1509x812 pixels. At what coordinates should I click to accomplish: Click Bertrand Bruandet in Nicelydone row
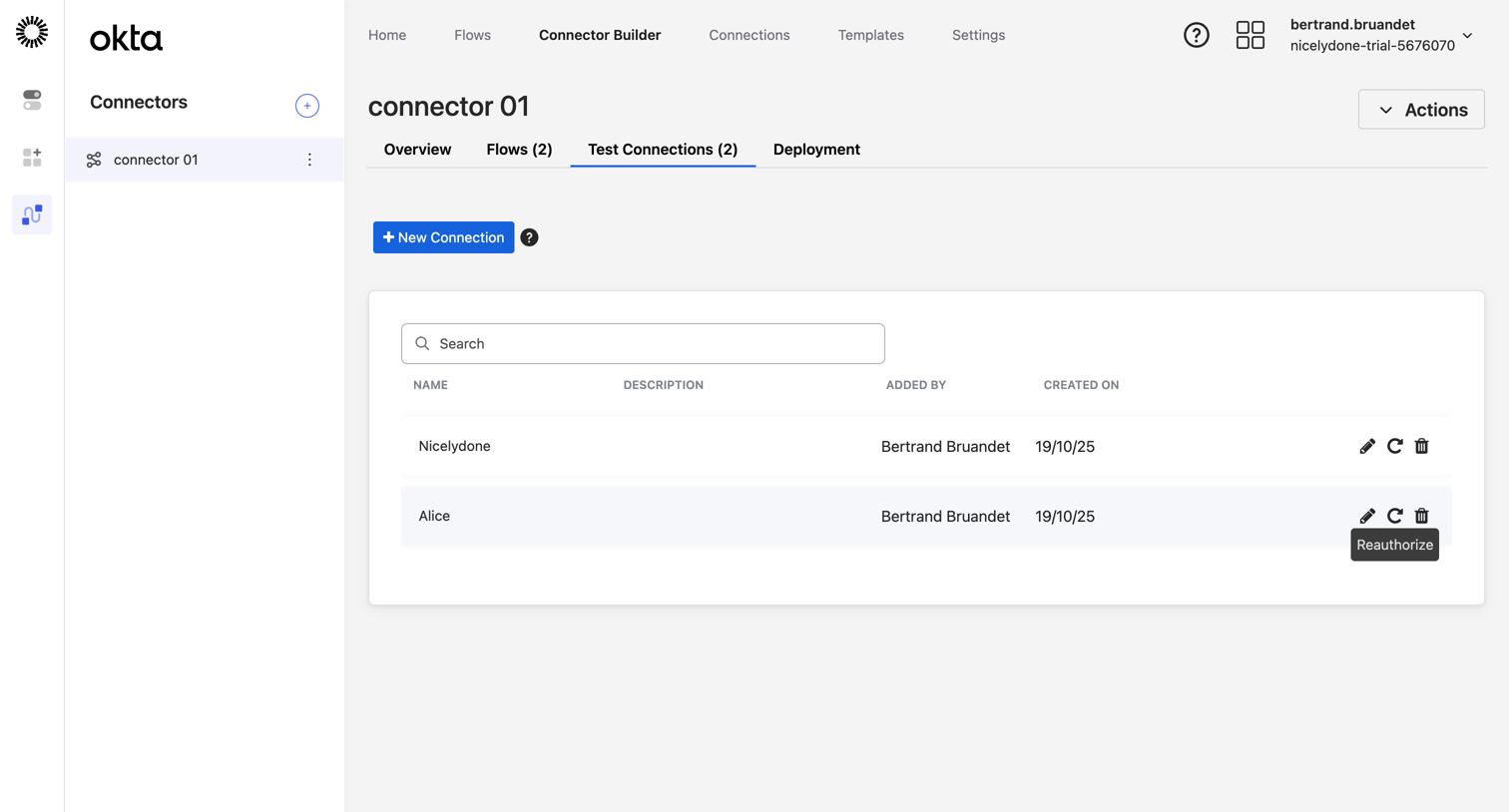945,446
